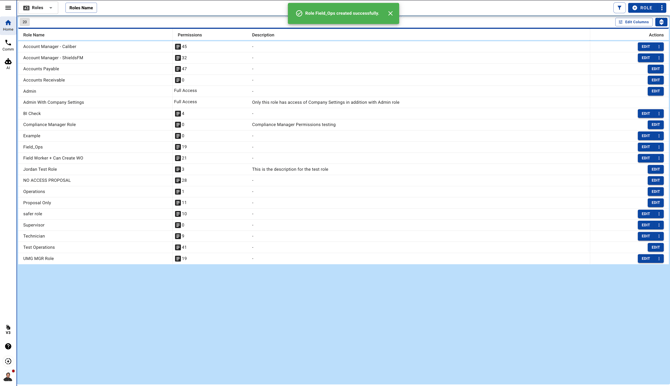Click the record count badge 20

(x=25, y=22)
